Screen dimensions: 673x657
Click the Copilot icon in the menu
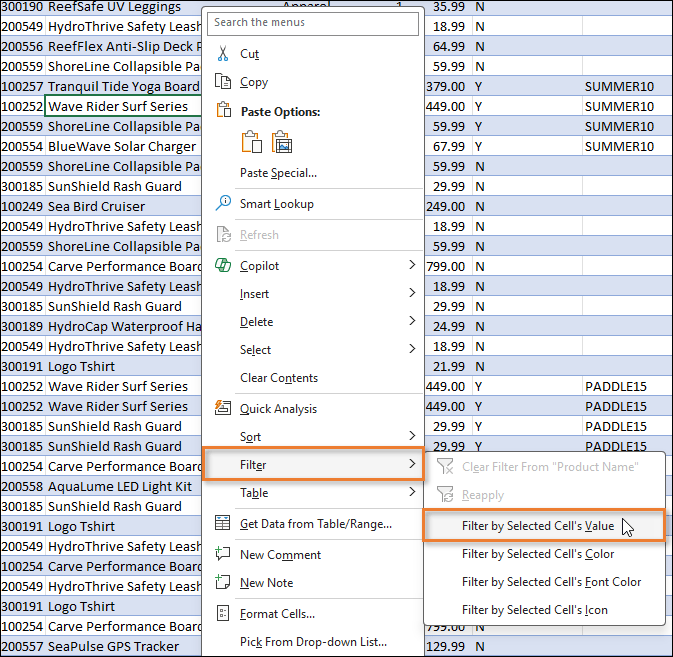[223, 266]
